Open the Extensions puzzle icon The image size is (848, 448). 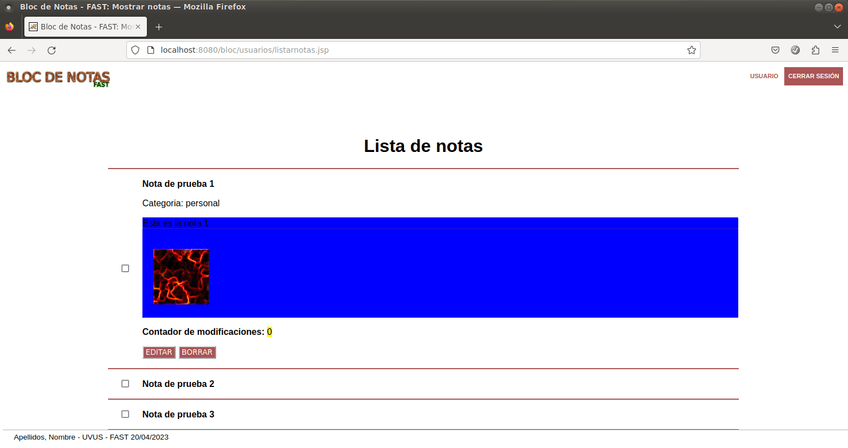[815, 50]
